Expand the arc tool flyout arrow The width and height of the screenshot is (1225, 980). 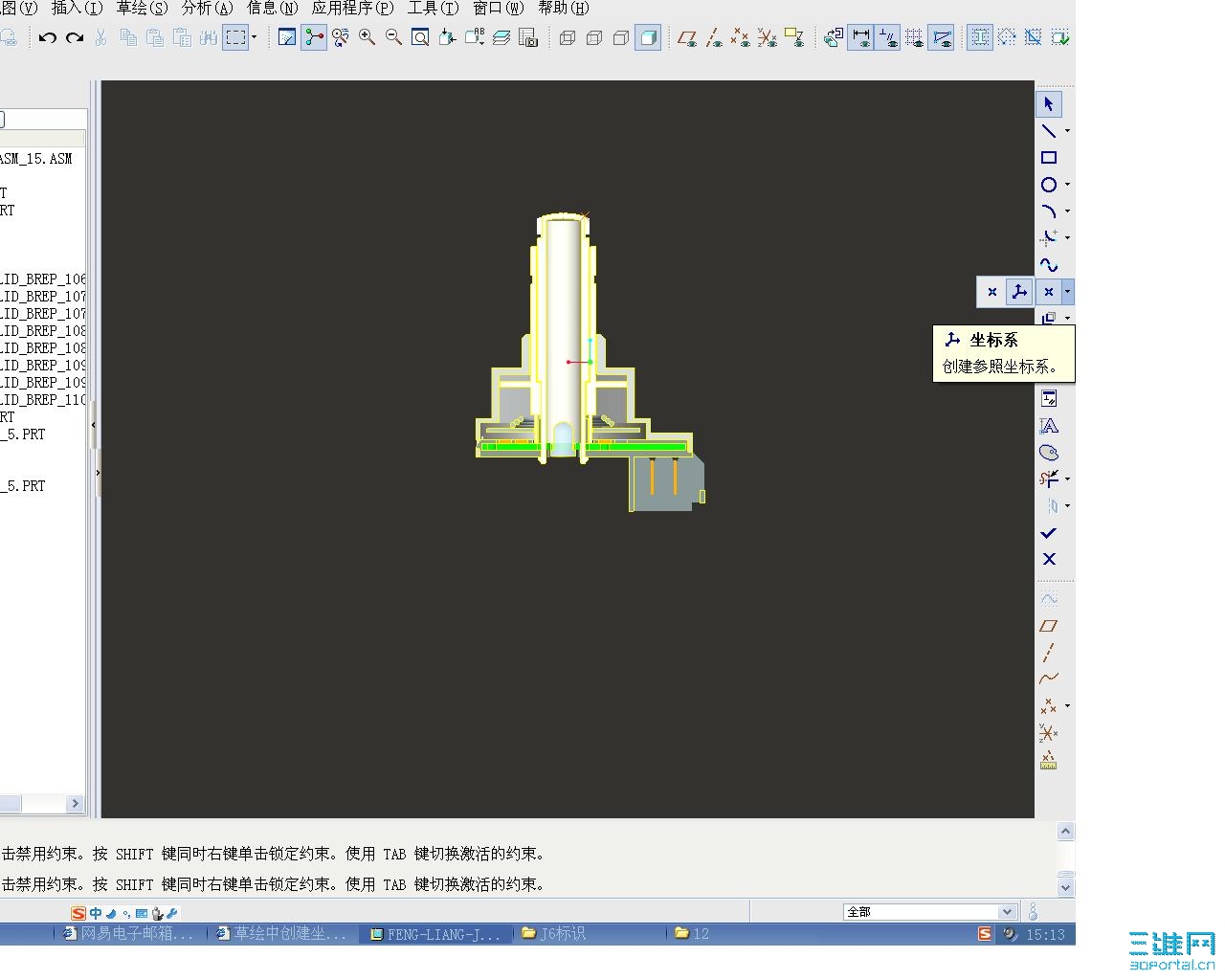coord(1067,212)
